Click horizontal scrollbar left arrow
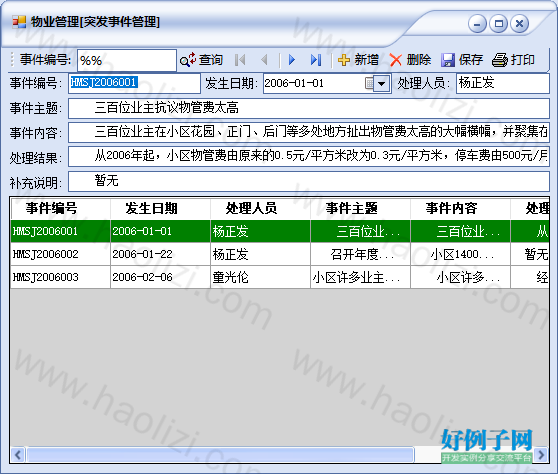 (x=18, y=455)
